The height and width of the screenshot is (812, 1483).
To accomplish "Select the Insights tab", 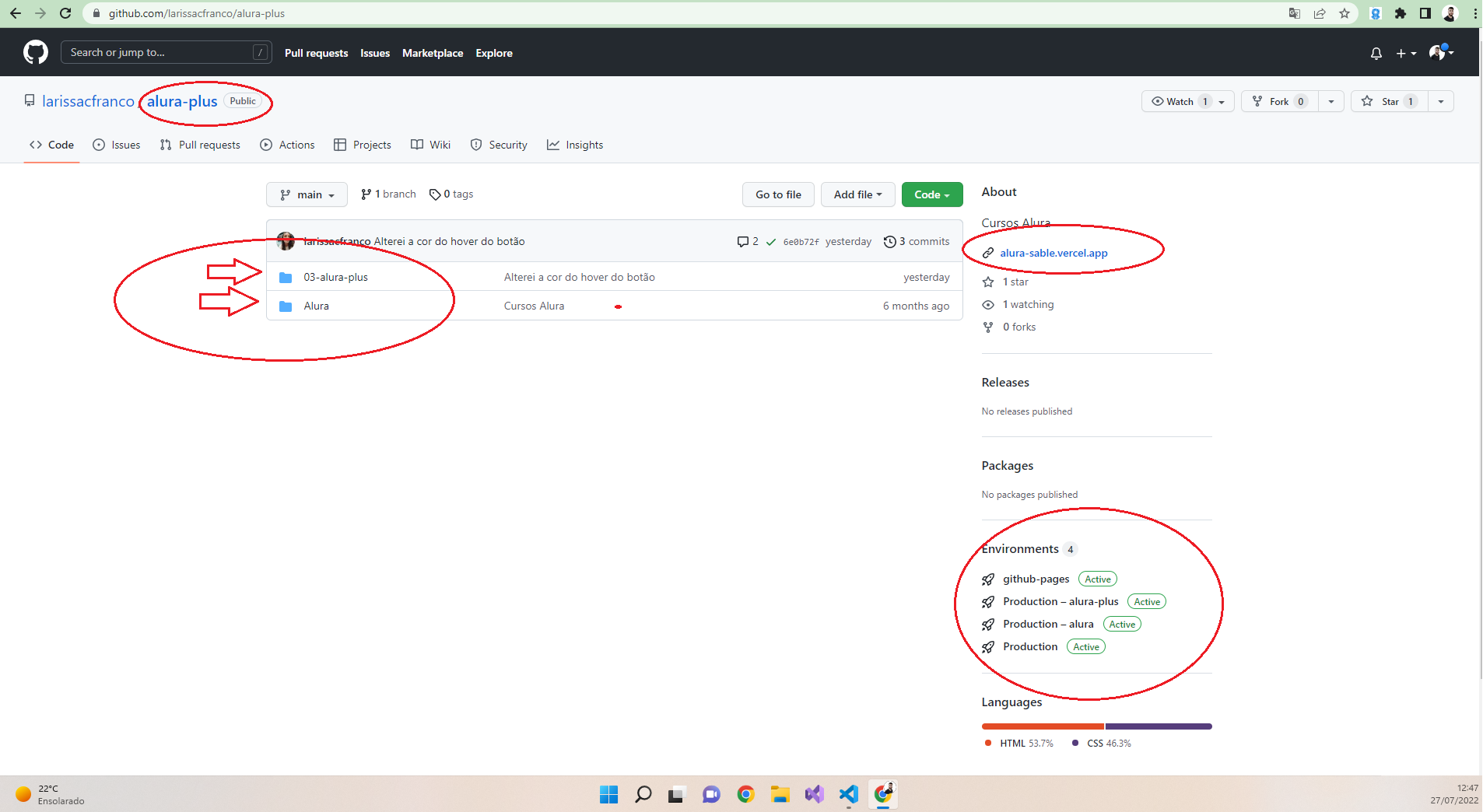I will pos(575,145).
